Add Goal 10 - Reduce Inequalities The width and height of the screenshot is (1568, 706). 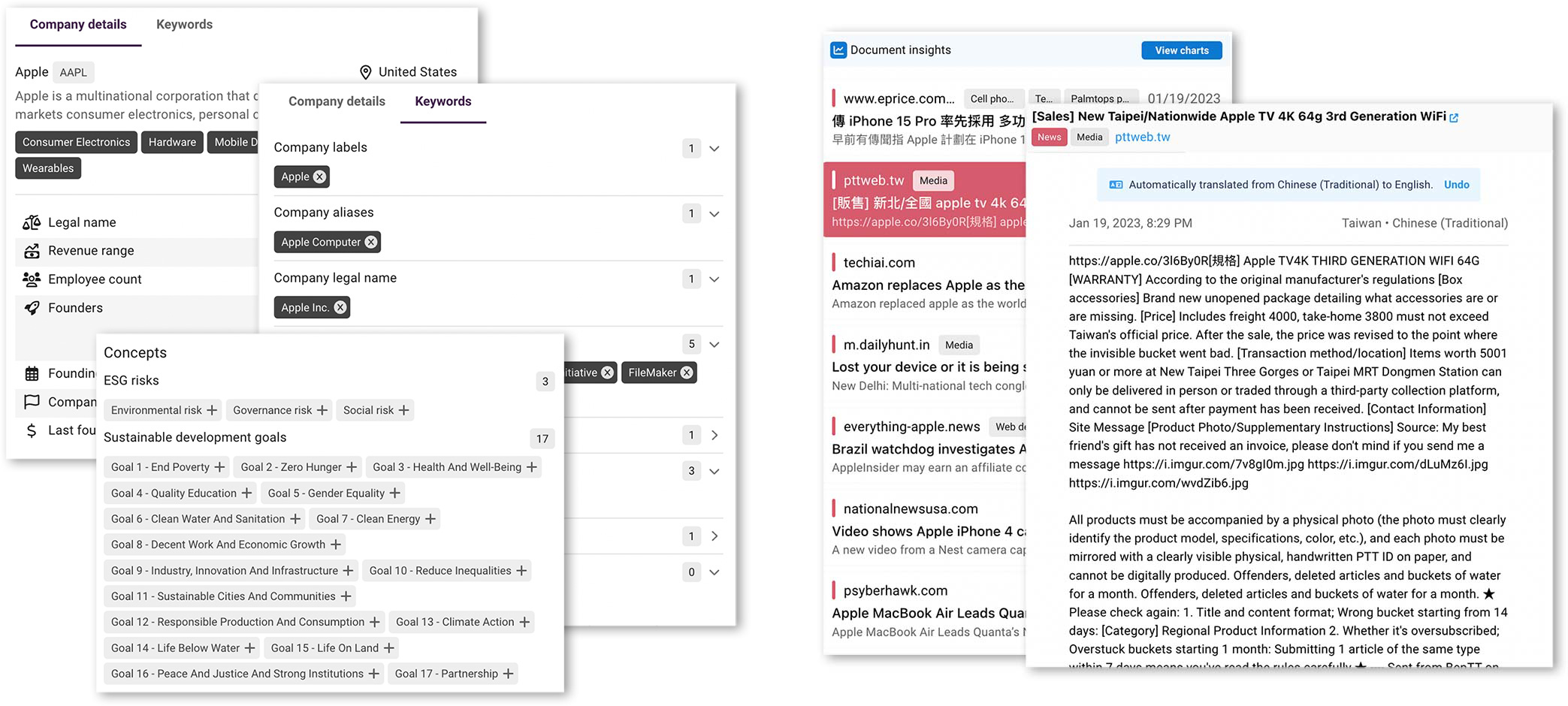pos(521,571)
